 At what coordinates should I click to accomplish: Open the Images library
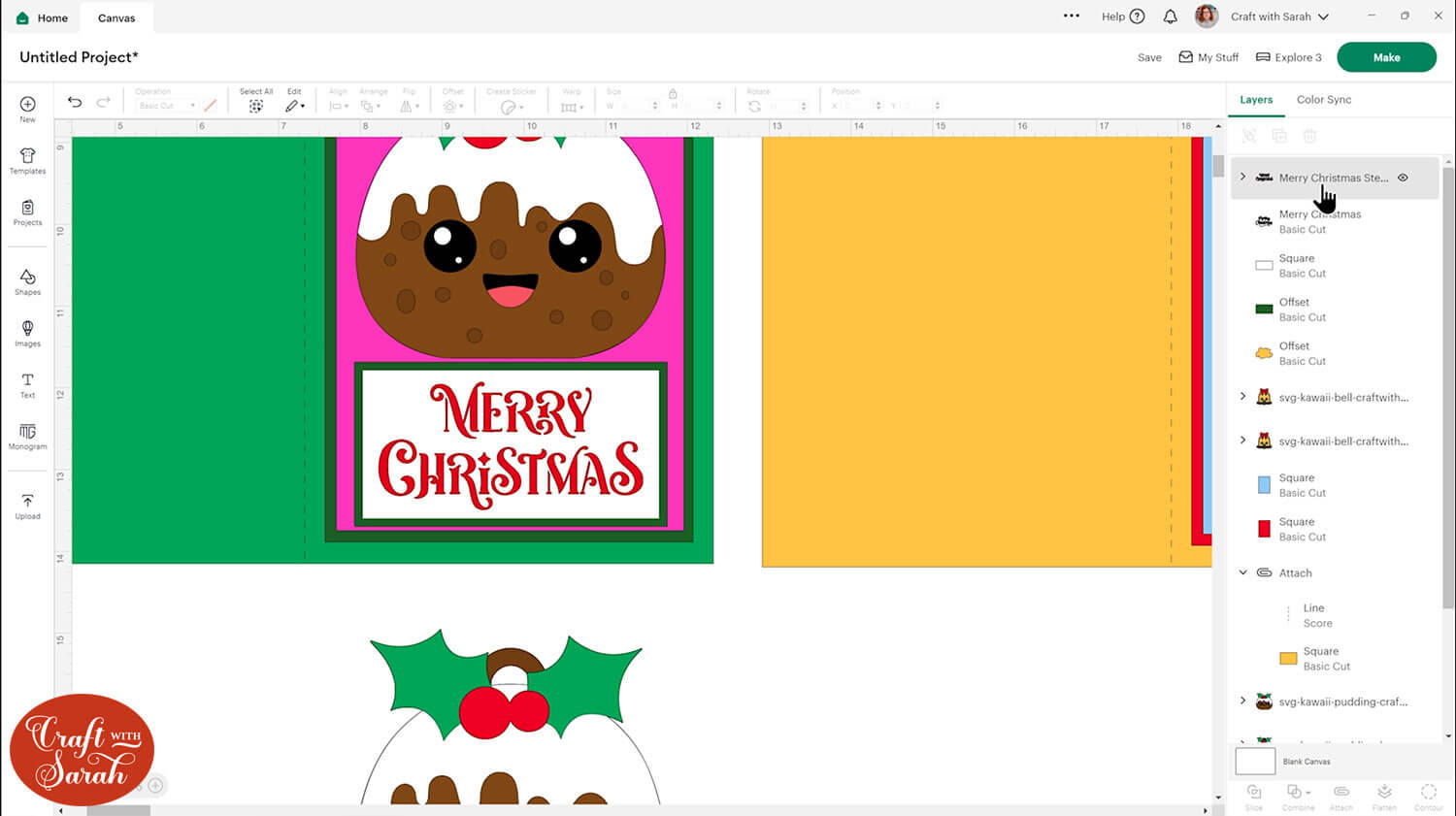[27, 334]
